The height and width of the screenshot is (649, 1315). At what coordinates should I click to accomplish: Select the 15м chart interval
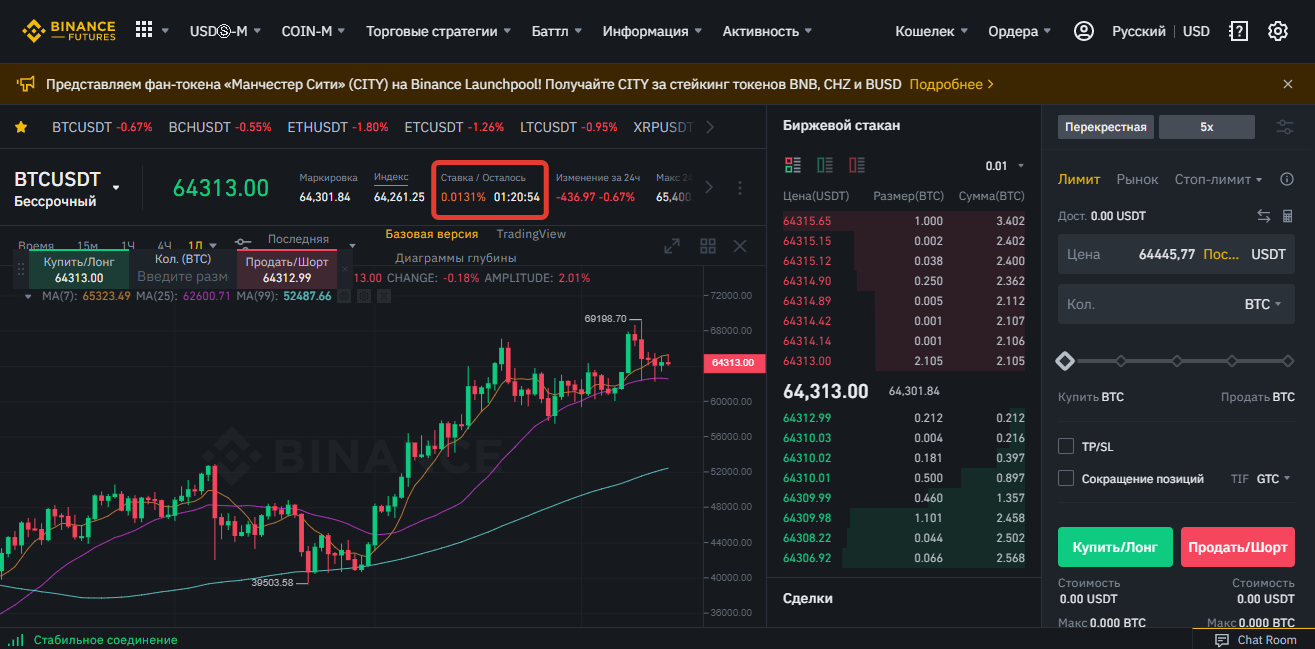88,246
